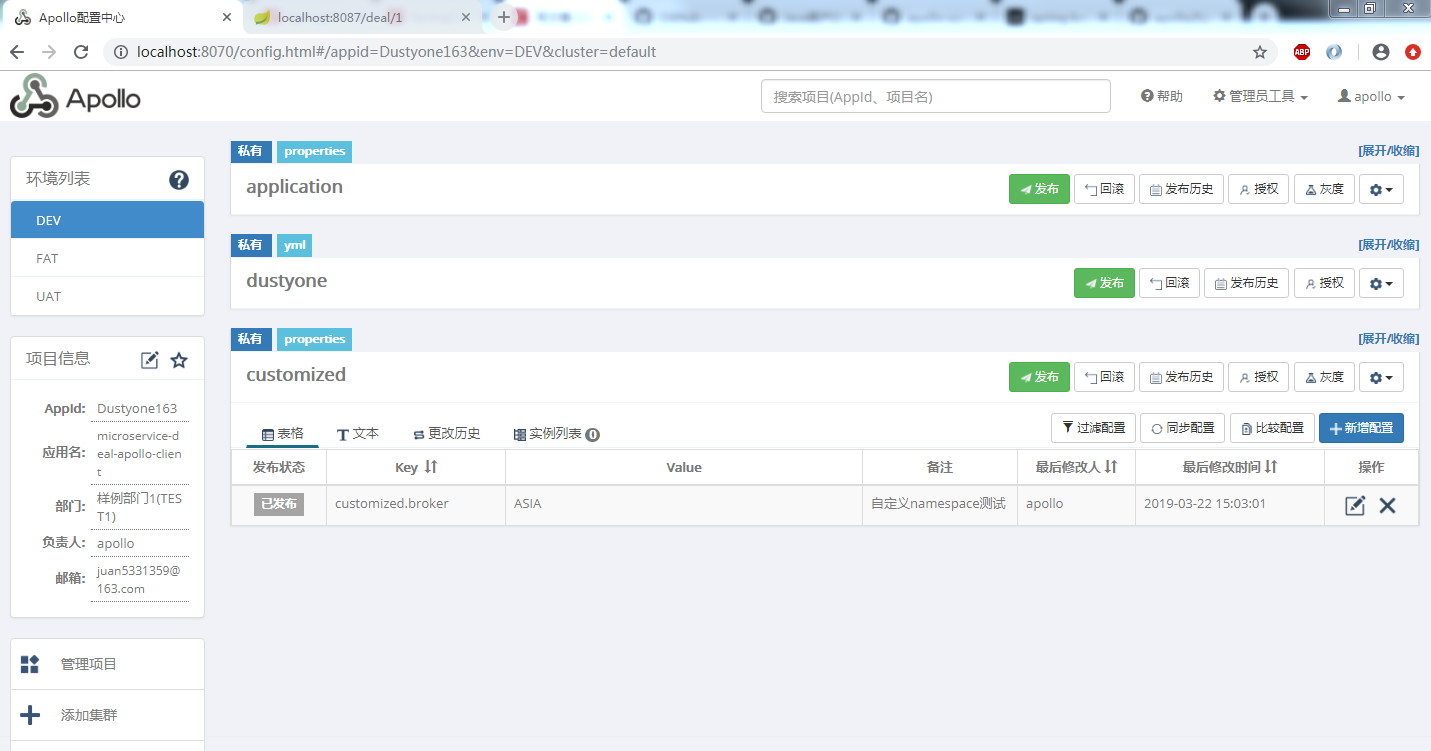Reload the browser page
The height and width of the screenshot is (751, 1431).
coord(81,52)
